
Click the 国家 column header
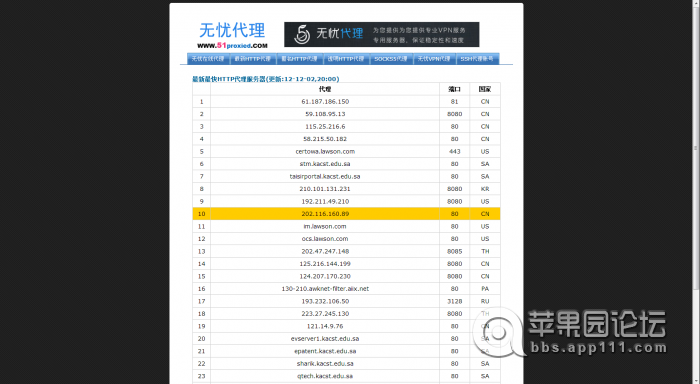(485, 89)
